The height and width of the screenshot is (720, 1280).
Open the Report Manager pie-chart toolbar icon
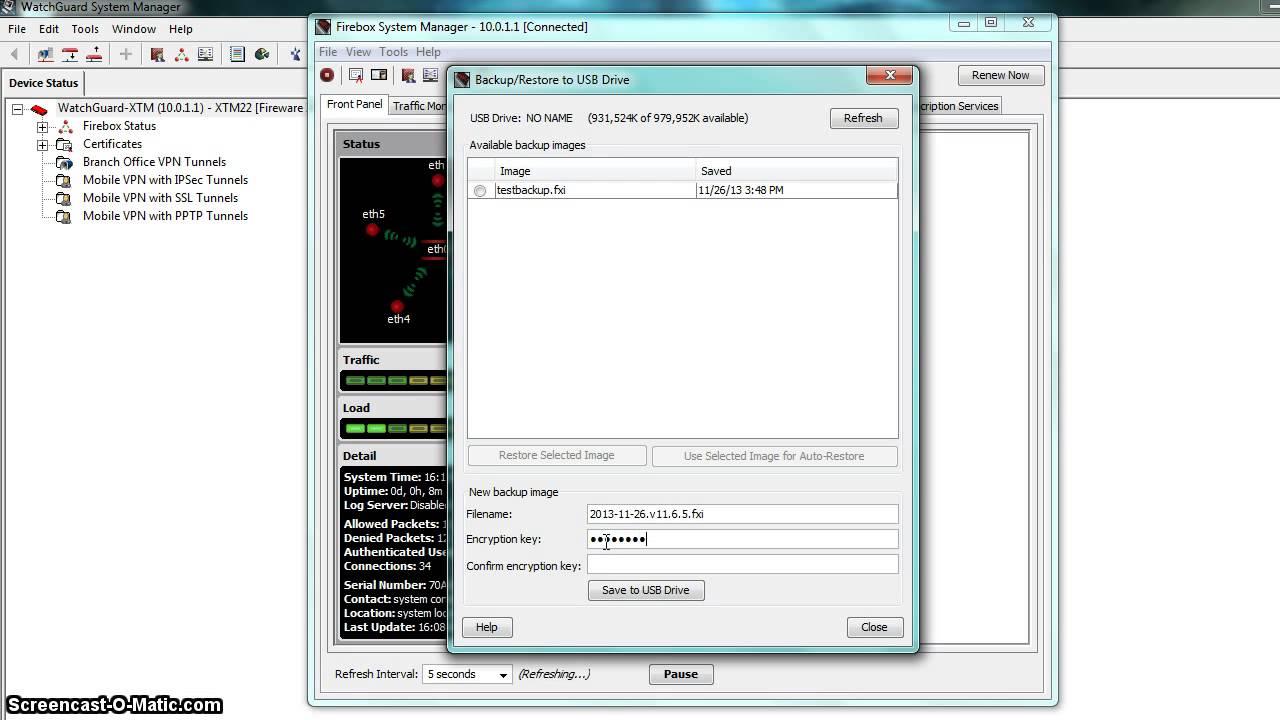pyautogui.click(x=262, y=54)
